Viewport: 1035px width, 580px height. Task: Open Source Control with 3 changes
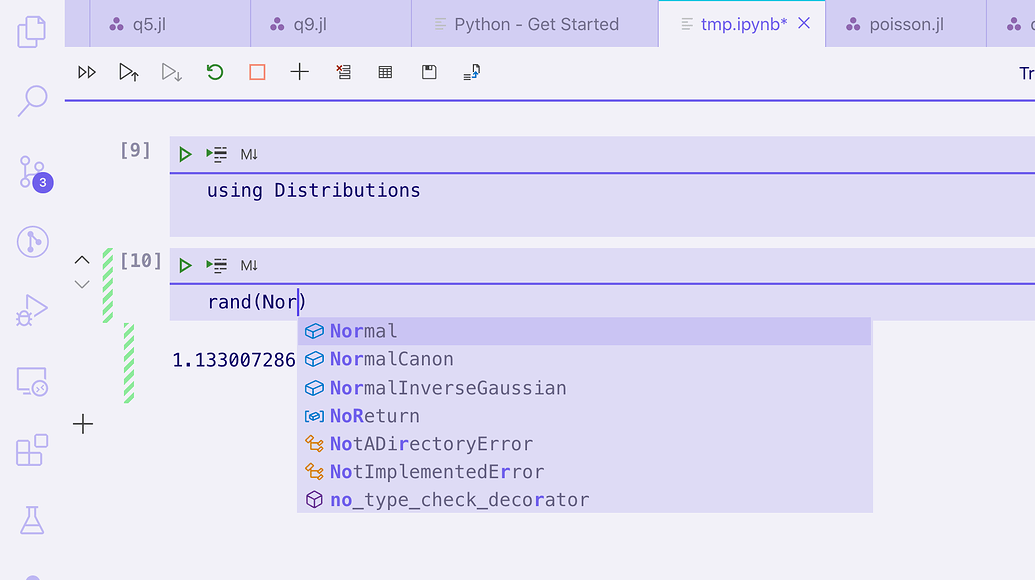tap(34, 173)
